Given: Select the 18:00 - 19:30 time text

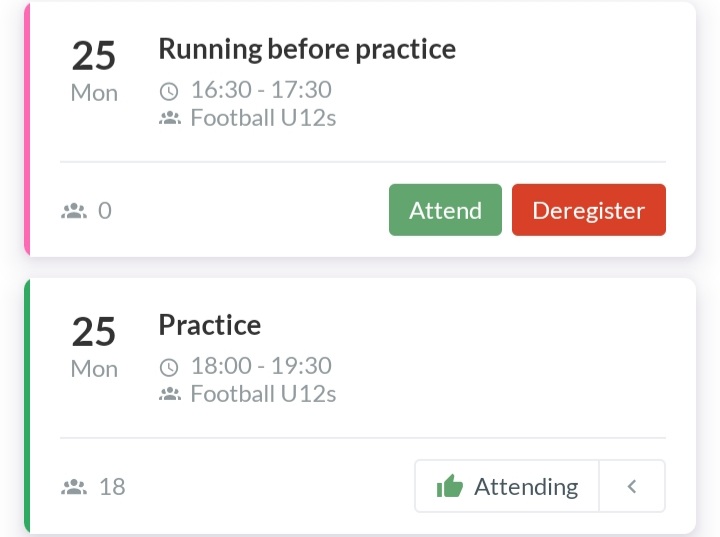Looking at the screenshot, I should tap(261, 366).
